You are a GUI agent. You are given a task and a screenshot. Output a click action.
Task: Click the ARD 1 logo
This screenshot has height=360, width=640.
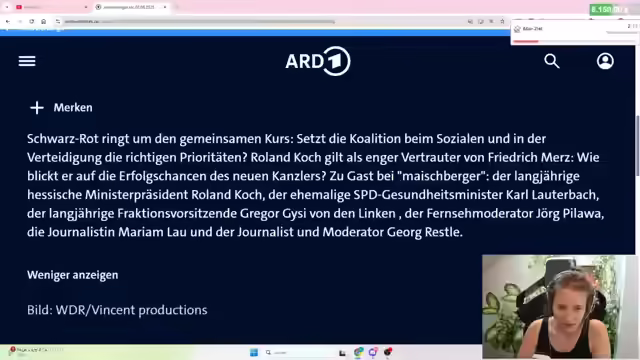318,61
